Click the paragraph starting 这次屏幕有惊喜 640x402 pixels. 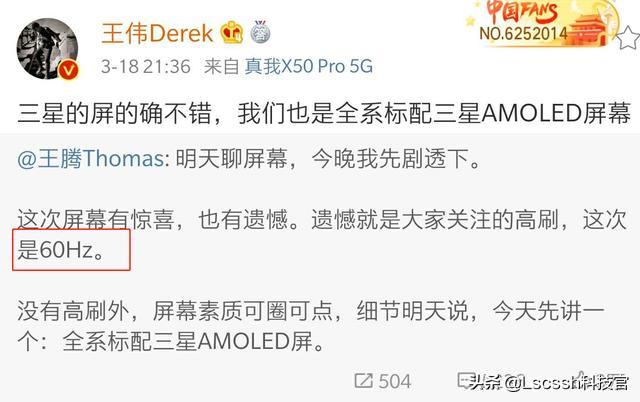(x=321, y=235)
